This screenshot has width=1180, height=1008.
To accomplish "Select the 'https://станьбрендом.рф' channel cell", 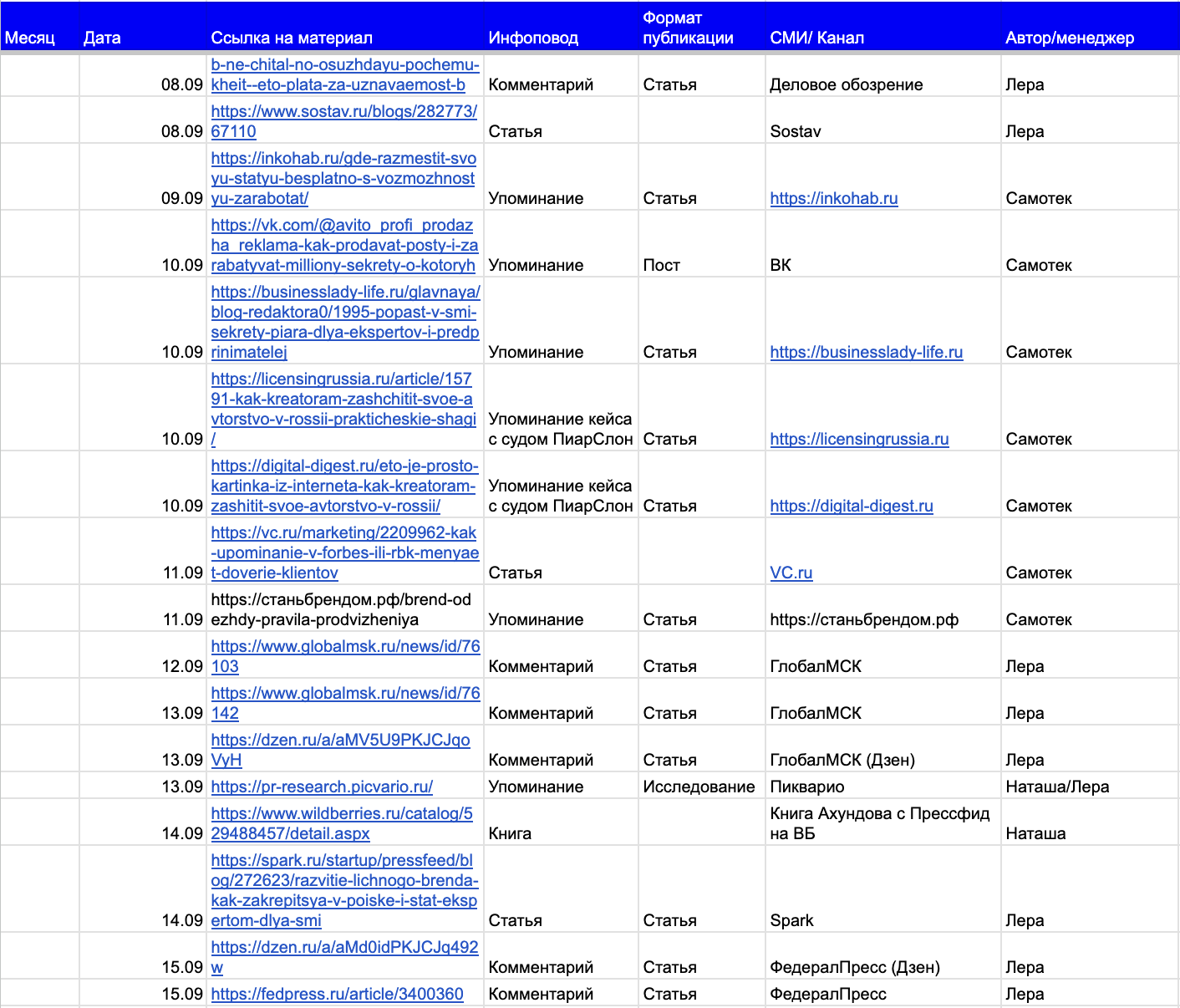I will [883, 608].
